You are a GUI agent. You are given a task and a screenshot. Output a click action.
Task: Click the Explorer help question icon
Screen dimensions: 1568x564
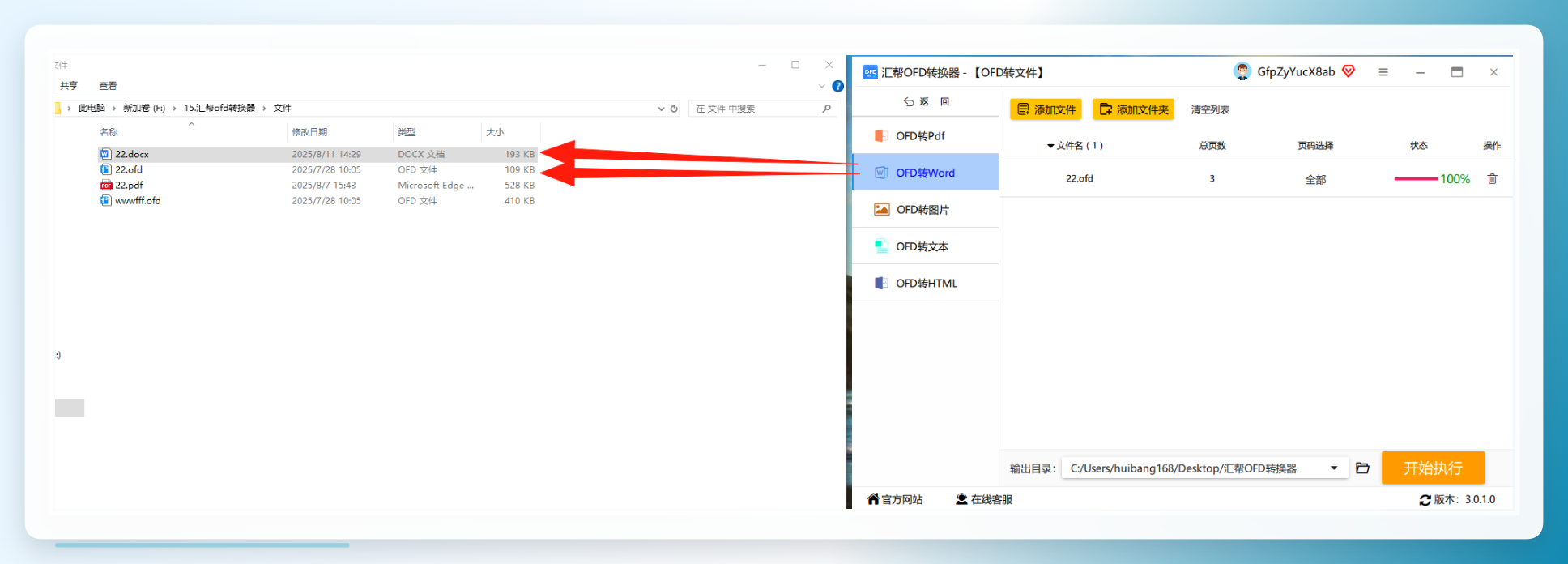pos(837,86)
